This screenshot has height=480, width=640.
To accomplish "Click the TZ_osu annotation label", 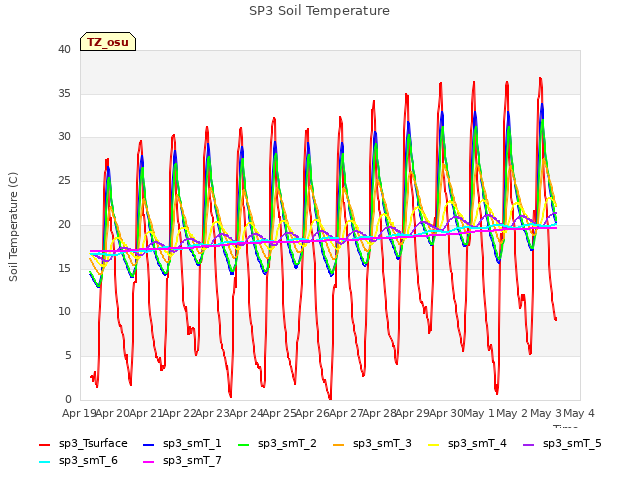I will coord(108,42).
